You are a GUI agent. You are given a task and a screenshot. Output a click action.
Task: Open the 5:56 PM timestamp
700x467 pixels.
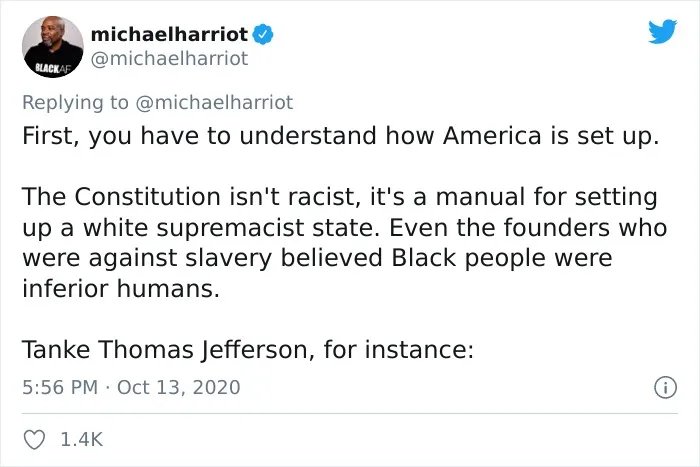60,387
